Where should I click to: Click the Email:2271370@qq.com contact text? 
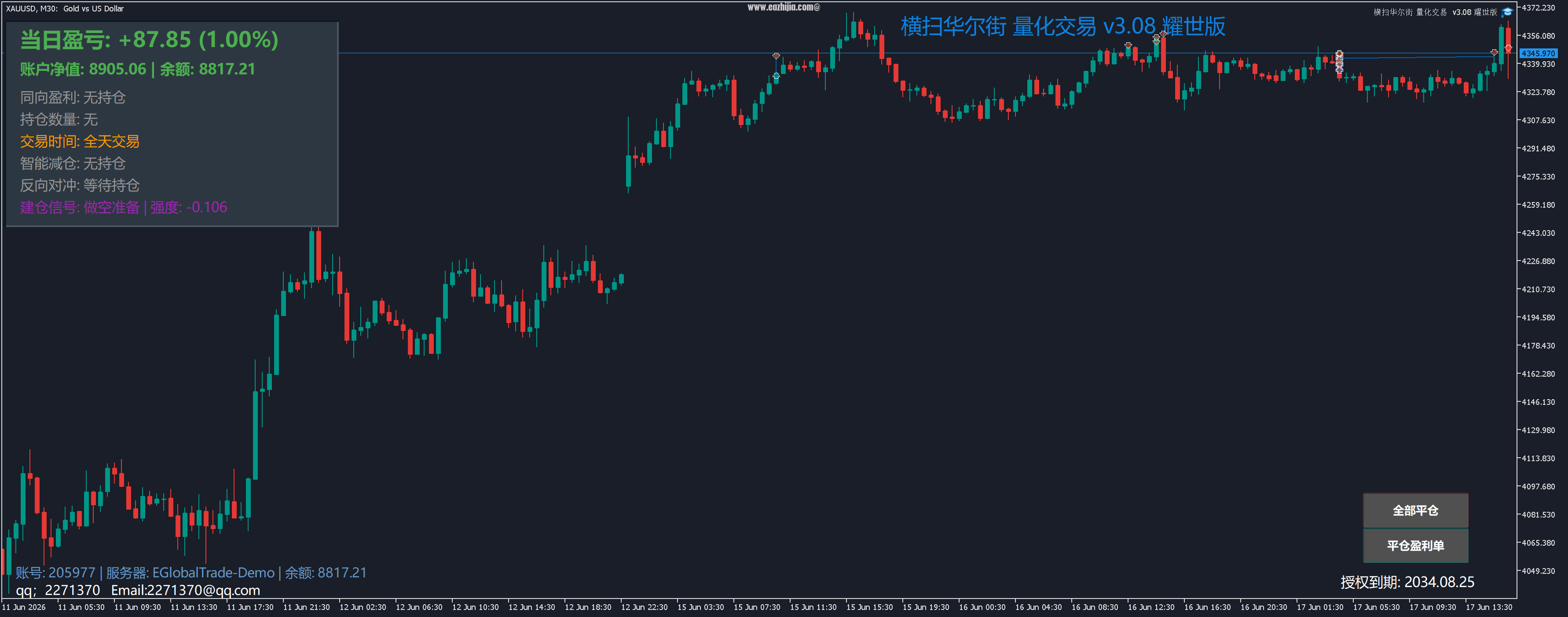(186, 590)
